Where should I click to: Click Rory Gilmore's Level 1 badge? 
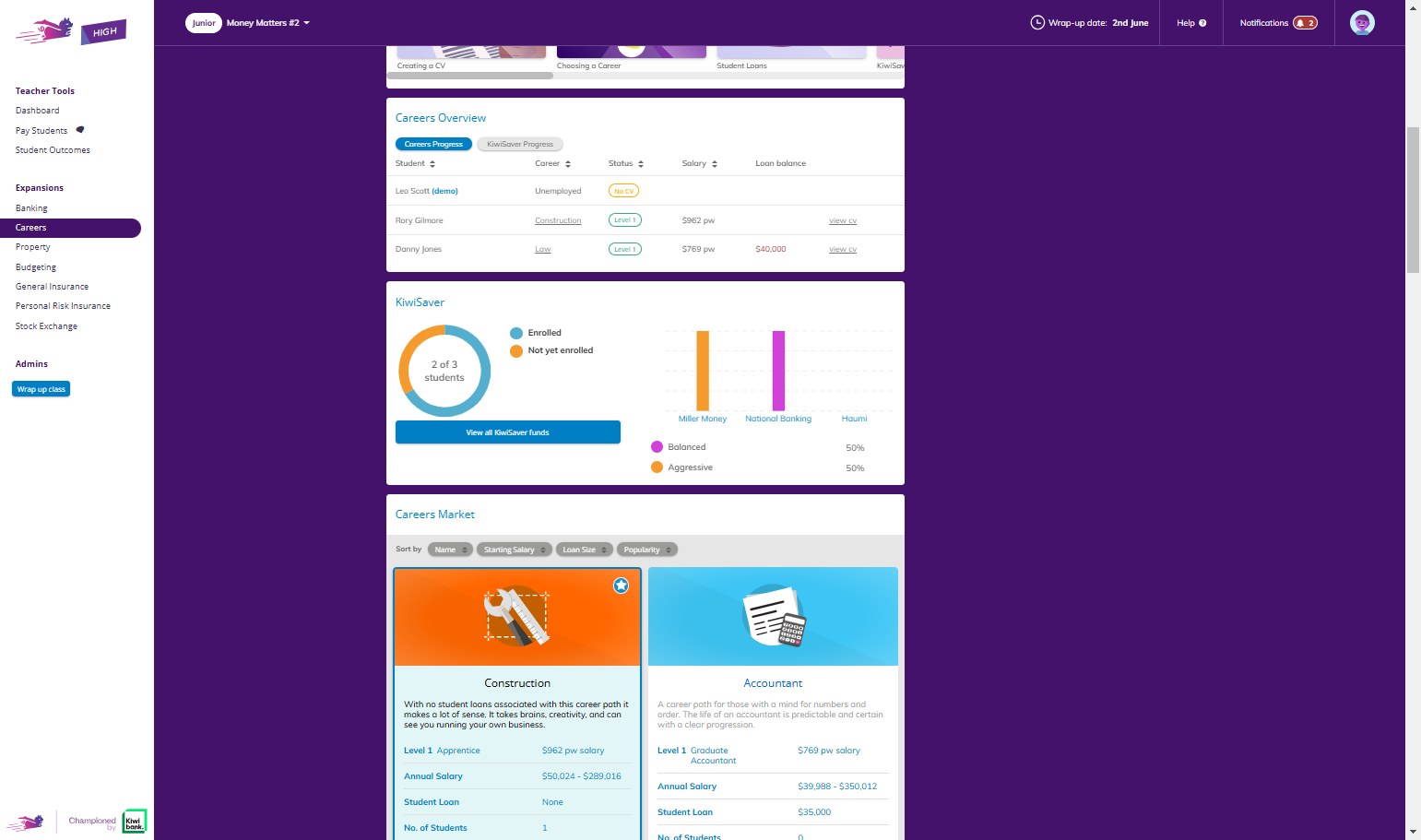(x=625, y=219)
